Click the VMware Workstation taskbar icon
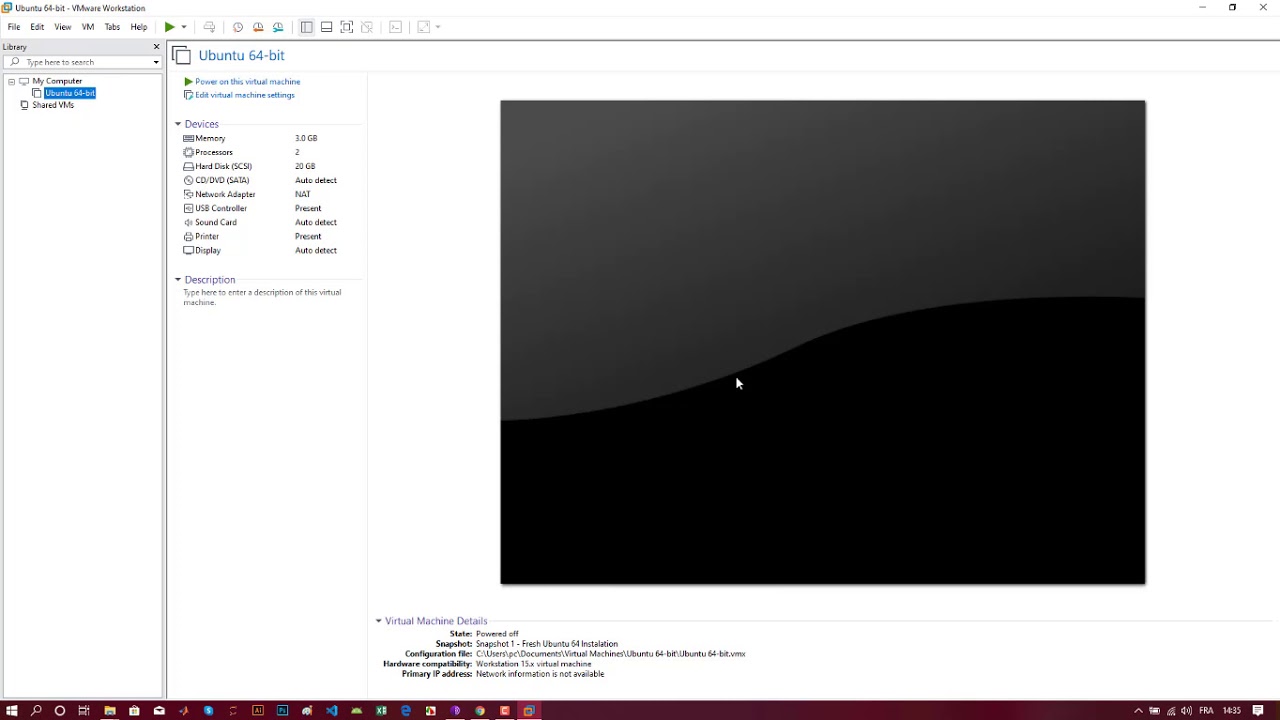The height and width of the screenshot is (720, 1280). pos(529,711)
